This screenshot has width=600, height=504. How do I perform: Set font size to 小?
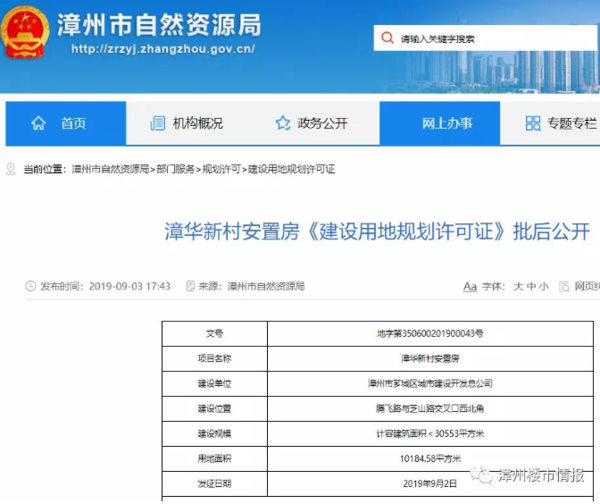(544, 286)
